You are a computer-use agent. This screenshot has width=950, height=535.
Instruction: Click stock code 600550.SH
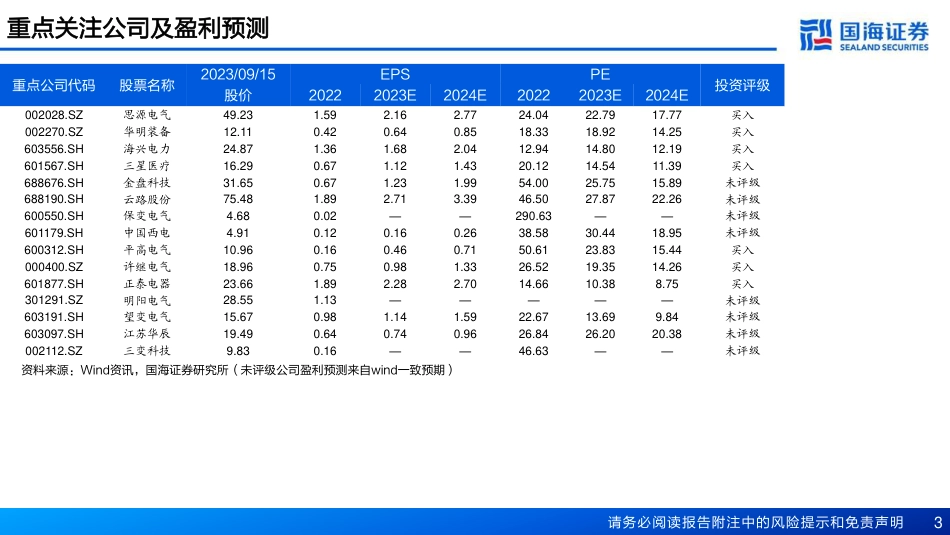(x=54, y=216)
